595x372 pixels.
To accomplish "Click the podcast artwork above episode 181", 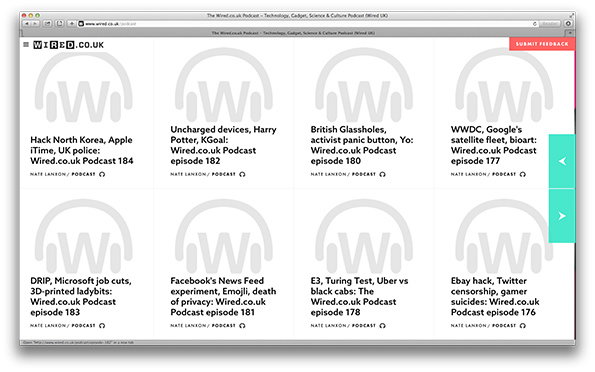I will point(224,236).
